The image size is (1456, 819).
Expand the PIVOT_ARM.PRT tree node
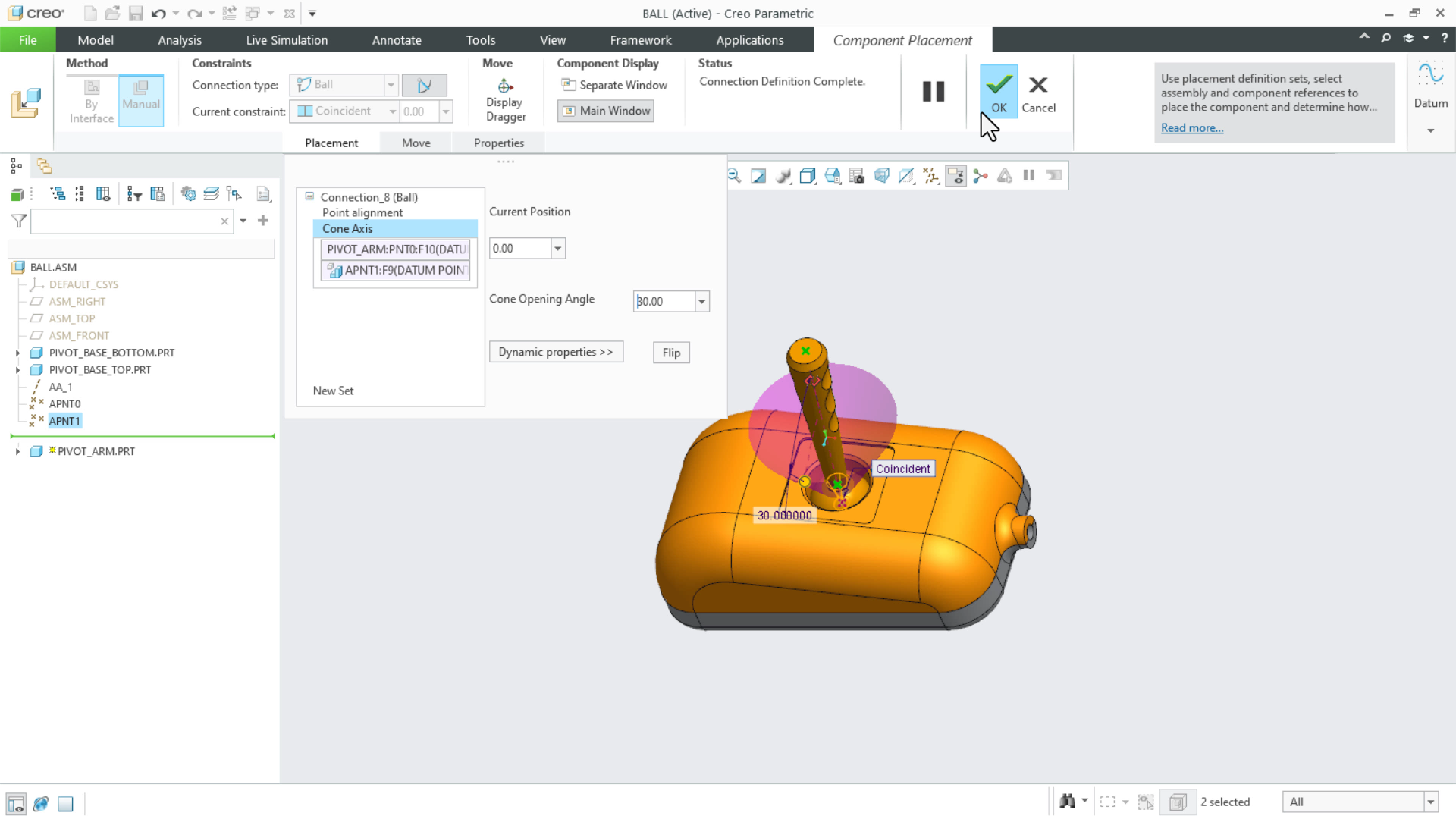click(x=17, y=451)
